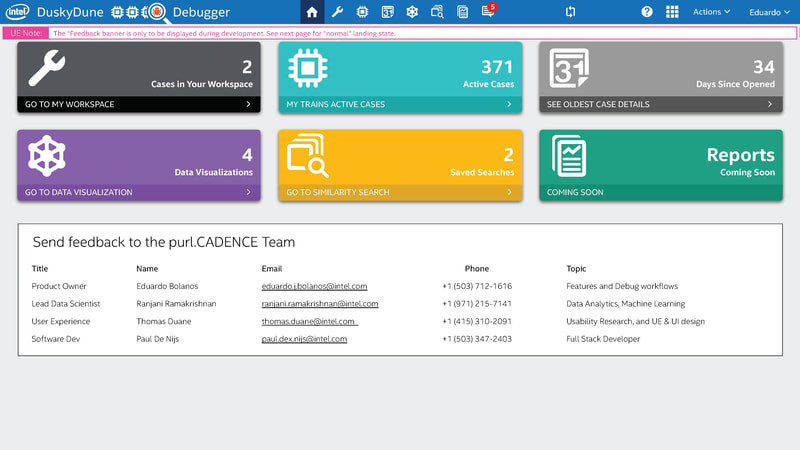Click SEE OLDEST CASE DETAILS link
The image size is (800, 450).
coord(598,104)
